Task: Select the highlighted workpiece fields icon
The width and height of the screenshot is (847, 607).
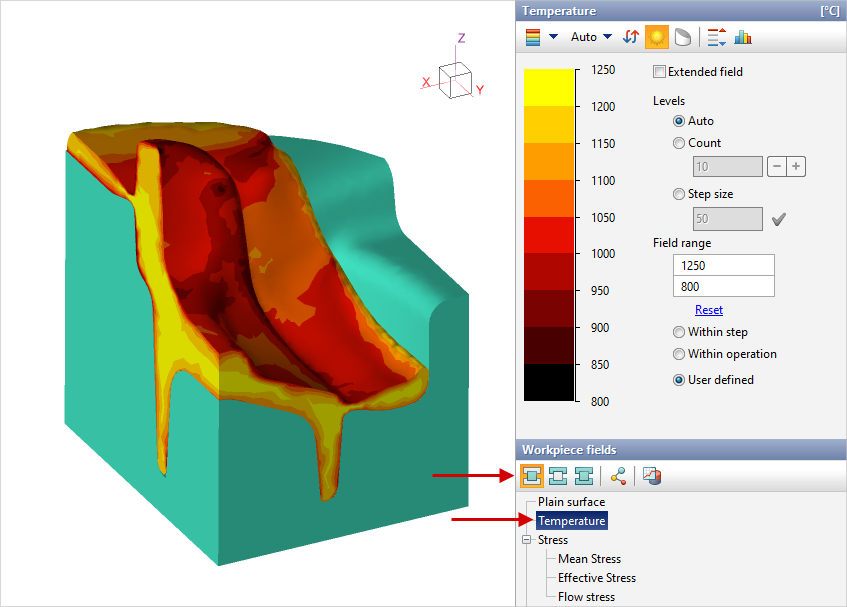Action: (x=533, y=476)
